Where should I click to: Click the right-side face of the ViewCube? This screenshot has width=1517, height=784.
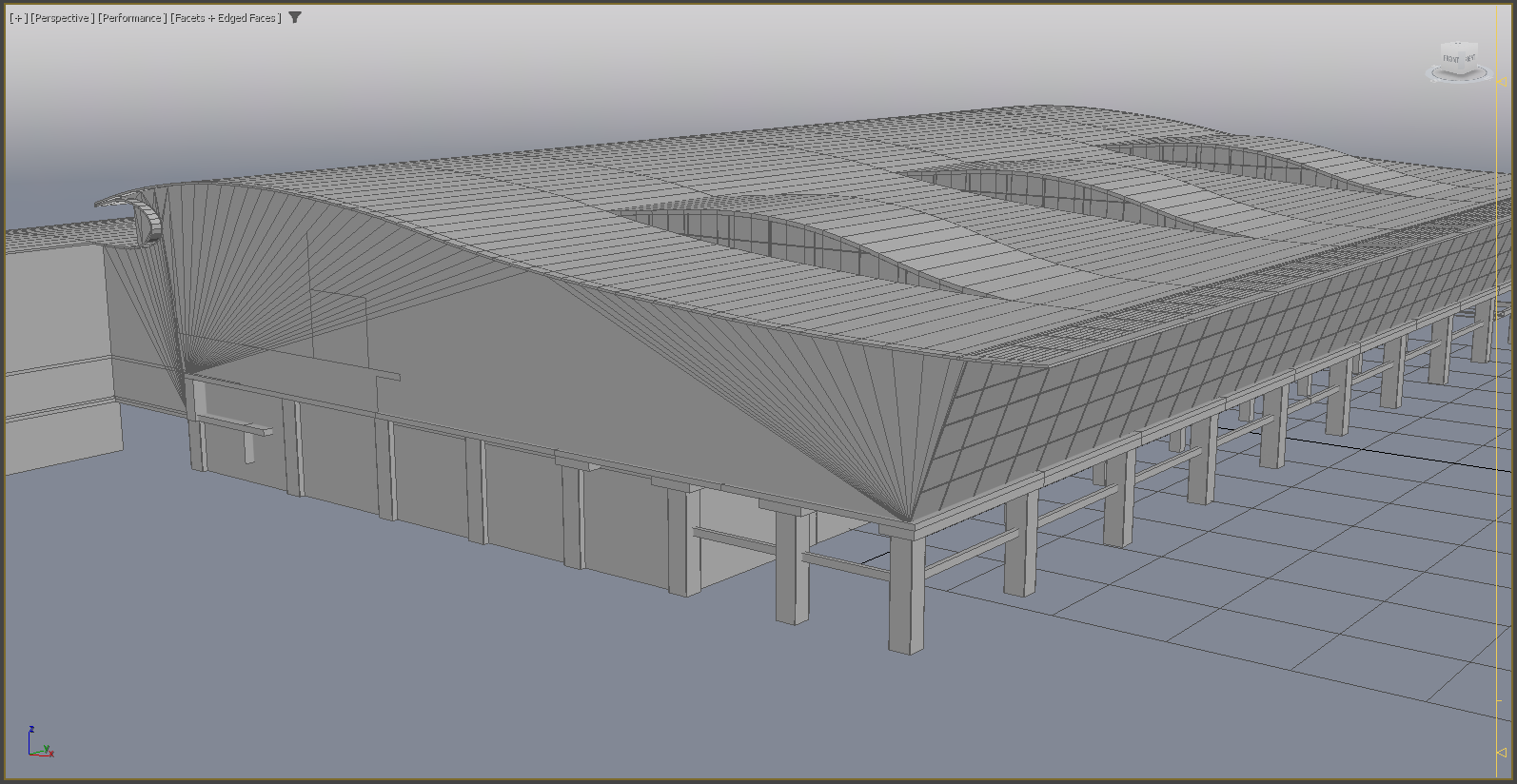tap(1470, 58)
